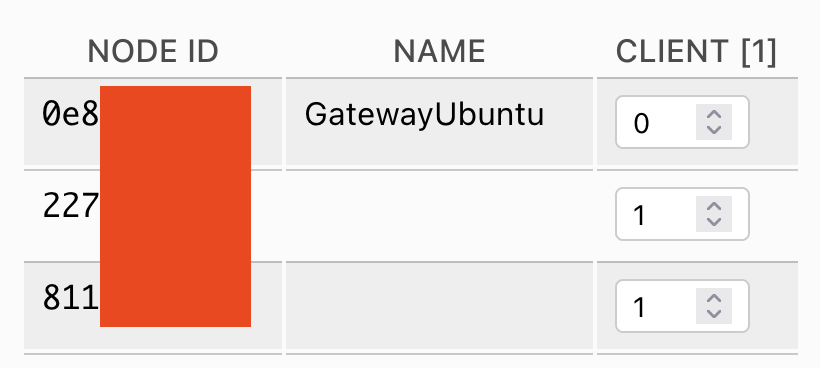Increment client value for node 811

pyautogui.click(x=714, y=299)
